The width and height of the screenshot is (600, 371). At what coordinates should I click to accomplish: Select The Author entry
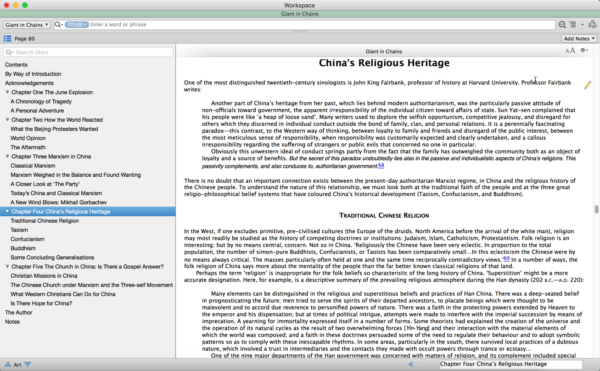(18, 312)
